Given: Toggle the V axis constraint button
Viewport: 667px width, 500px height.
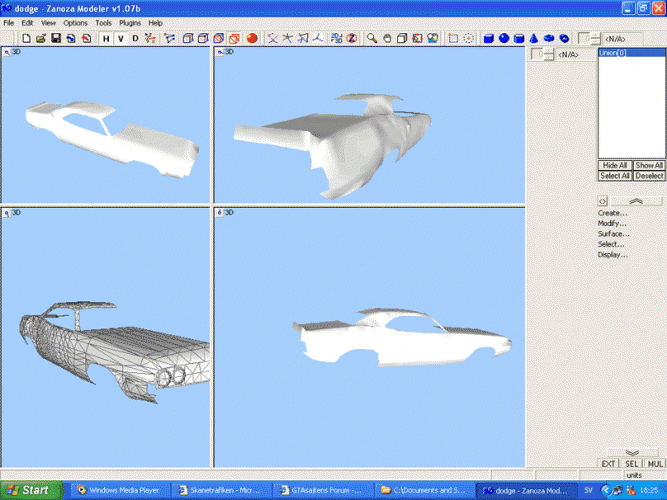Looking at the screenshot, I should click(120, 38).
